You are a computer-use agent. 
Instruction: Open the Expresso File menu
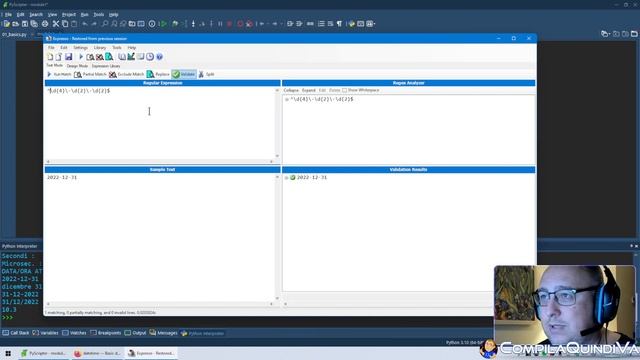pyautogui.click(x=51, y=48)
